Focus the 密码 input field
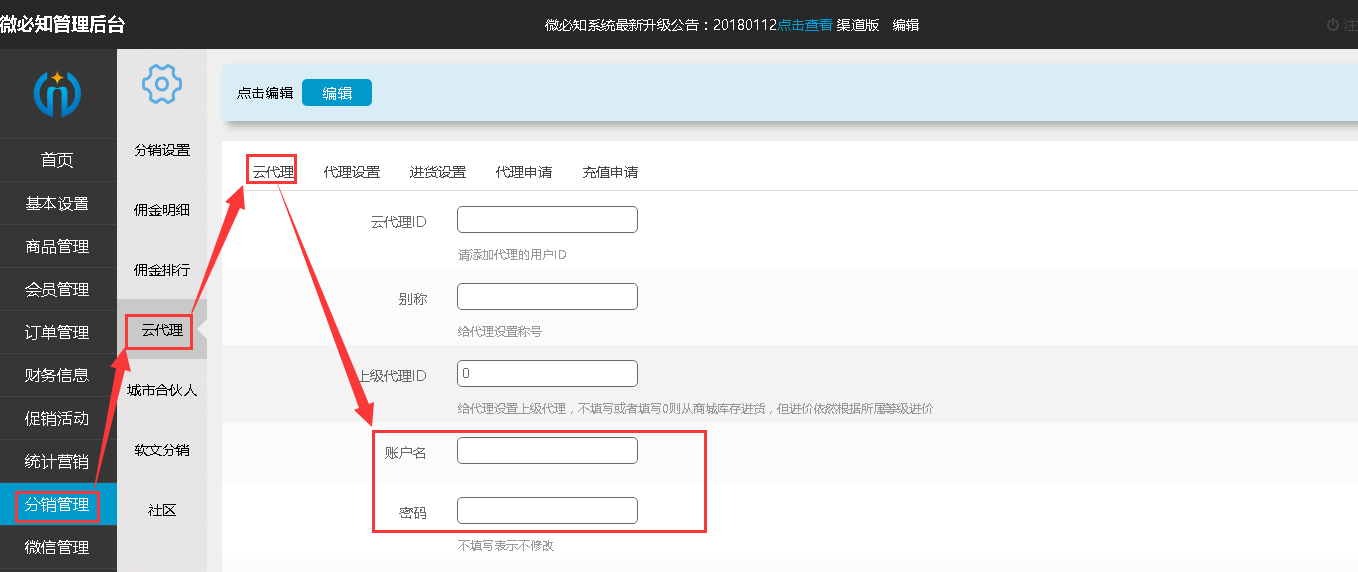Screen dimensions: 1358x572 (547, 511)
